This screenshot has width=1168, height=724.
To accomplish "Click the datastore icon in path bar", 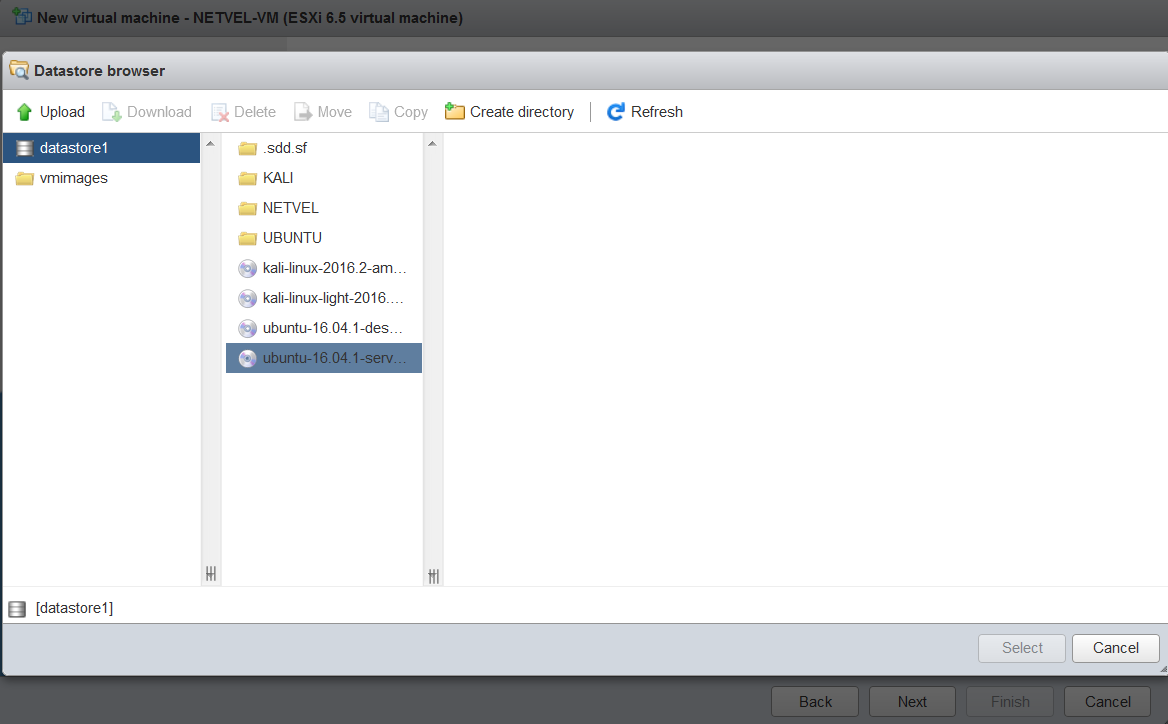I will (17, 609).
